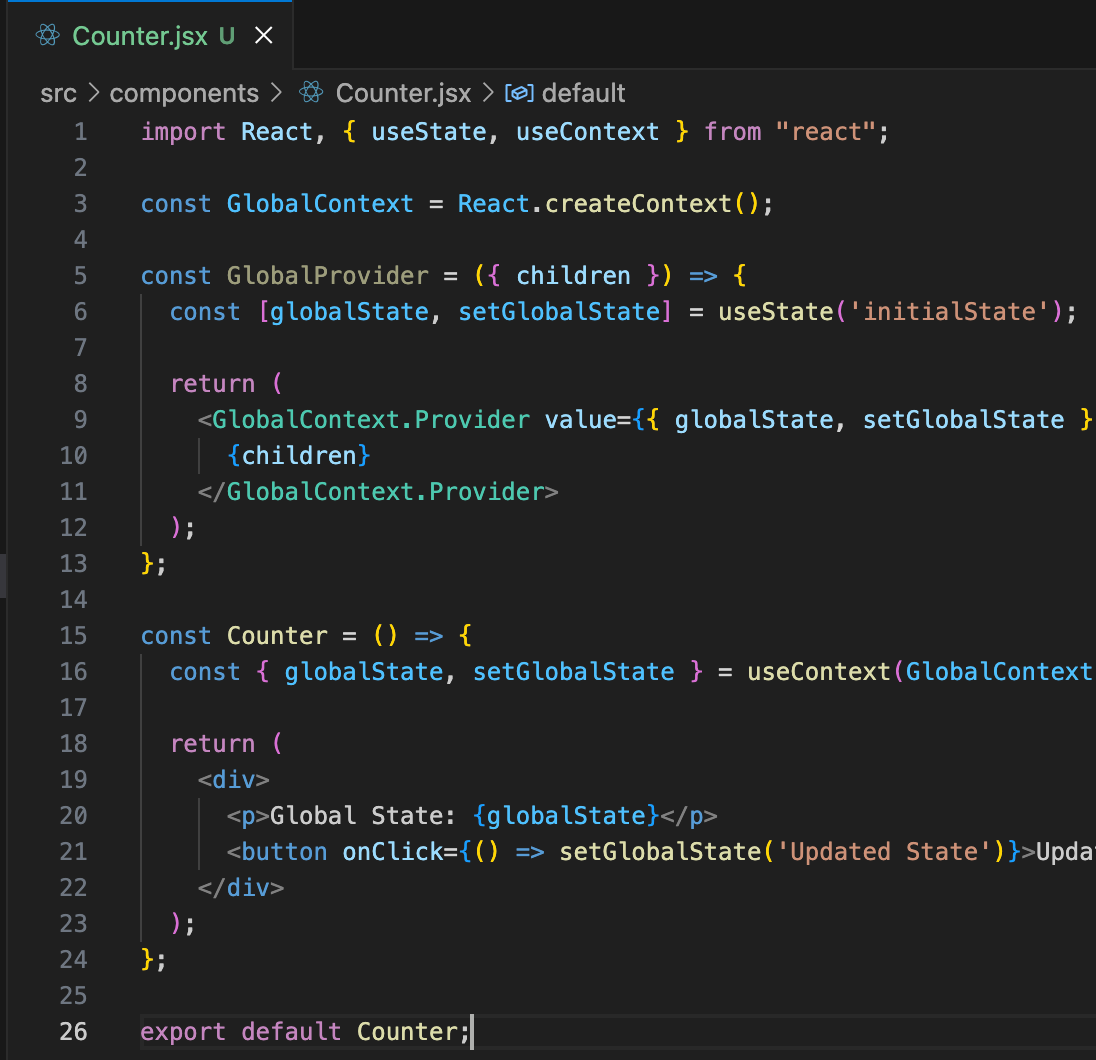Image resolution: width=1096 pixels, height=1060 pixels.
Task: Click line number 15 in the gutter
Action: click(73, 636)
